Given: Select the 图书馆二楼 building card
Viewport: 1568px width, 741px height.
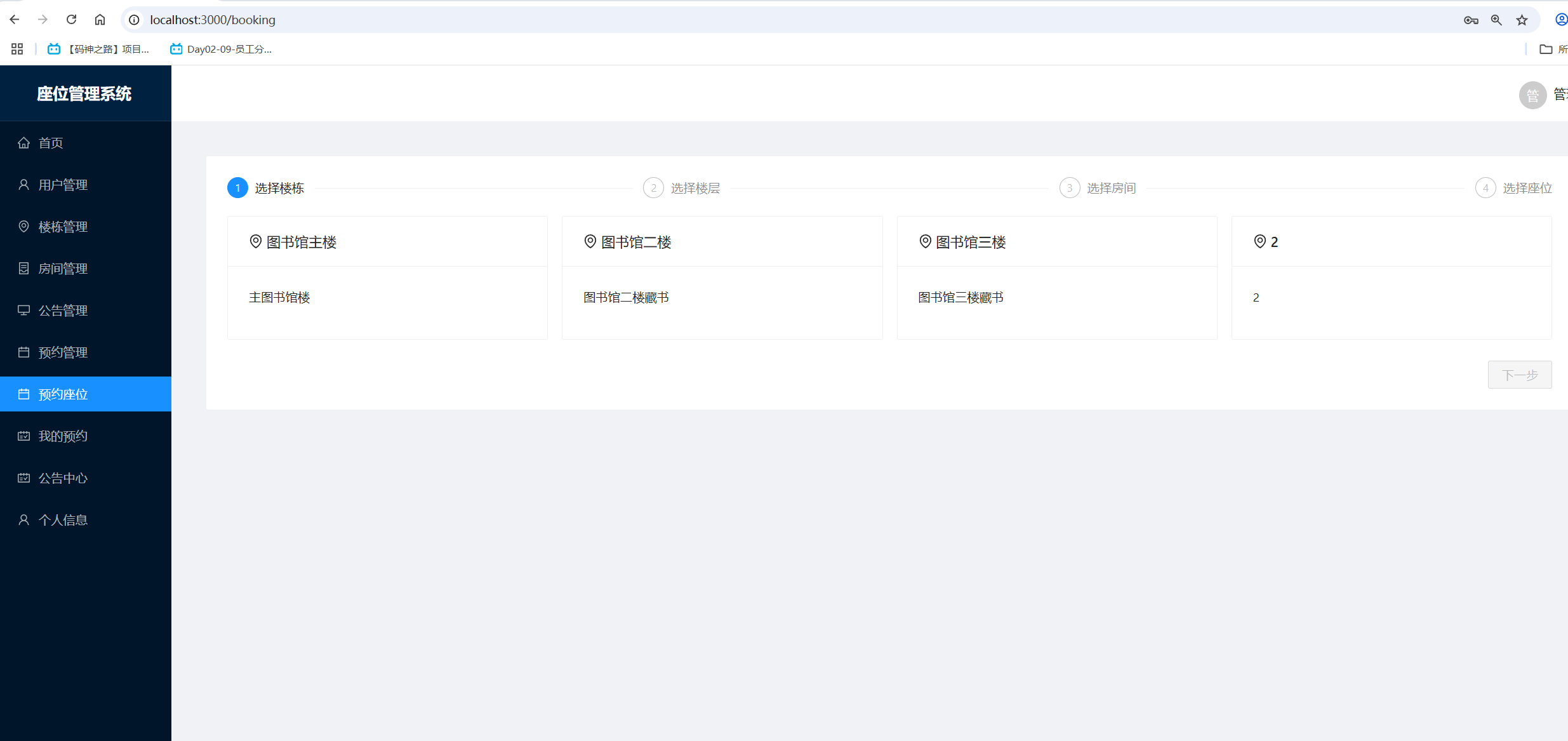Looking at the screenshot, I should 722,277.
